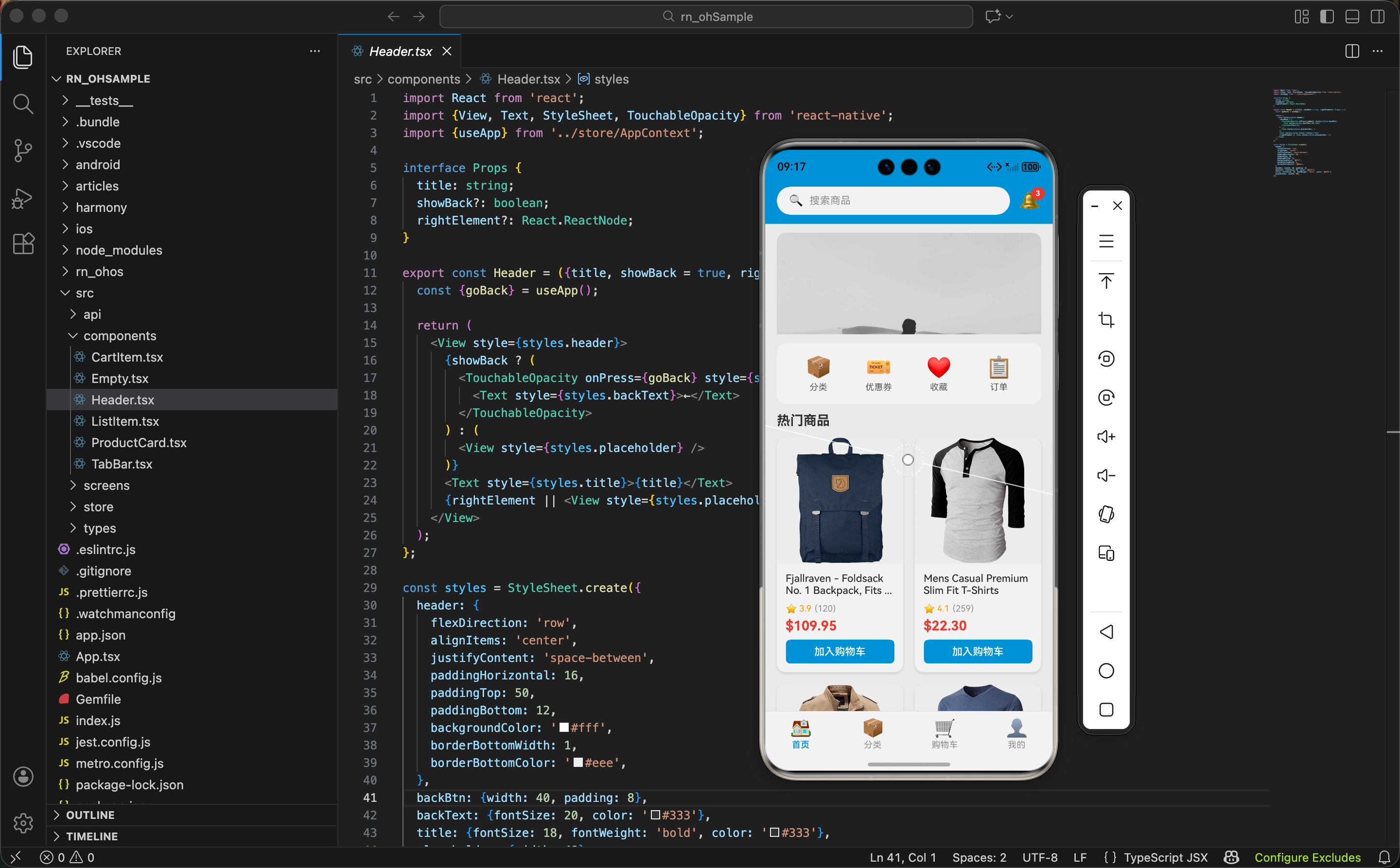The height and width of the screenshot is (868, 1400).
Task: Click 加入购物车 under the $109.95 backpack
Action: pyautogui.click(x=840, y=652)
